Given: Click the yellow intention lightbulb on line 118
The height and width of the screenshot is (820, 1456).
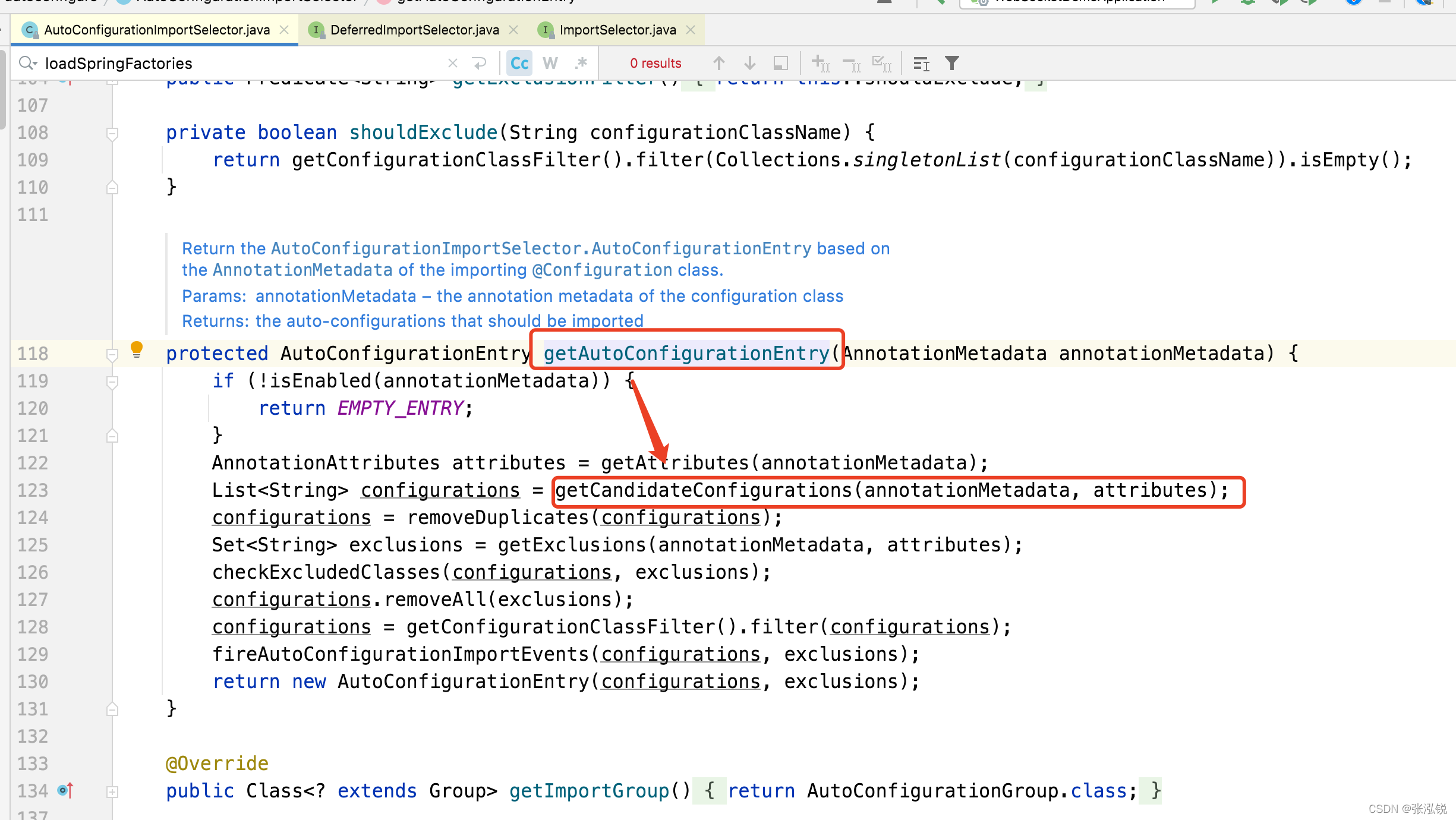Looking at the screenshot, I should pos(137,349).
